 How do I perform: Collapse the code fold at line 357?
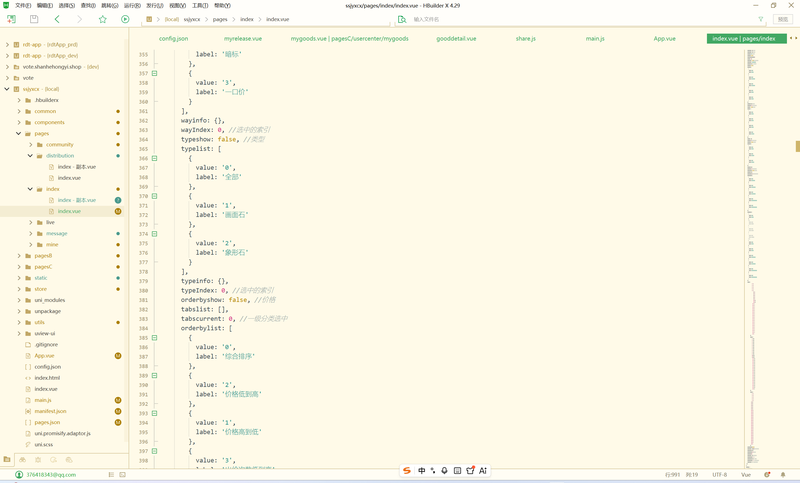(154, 73)
